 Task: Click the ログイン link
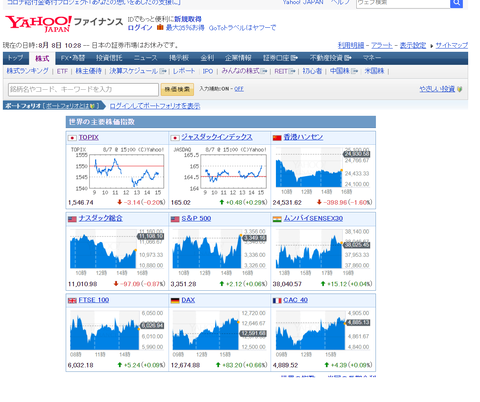click(140, 28)
